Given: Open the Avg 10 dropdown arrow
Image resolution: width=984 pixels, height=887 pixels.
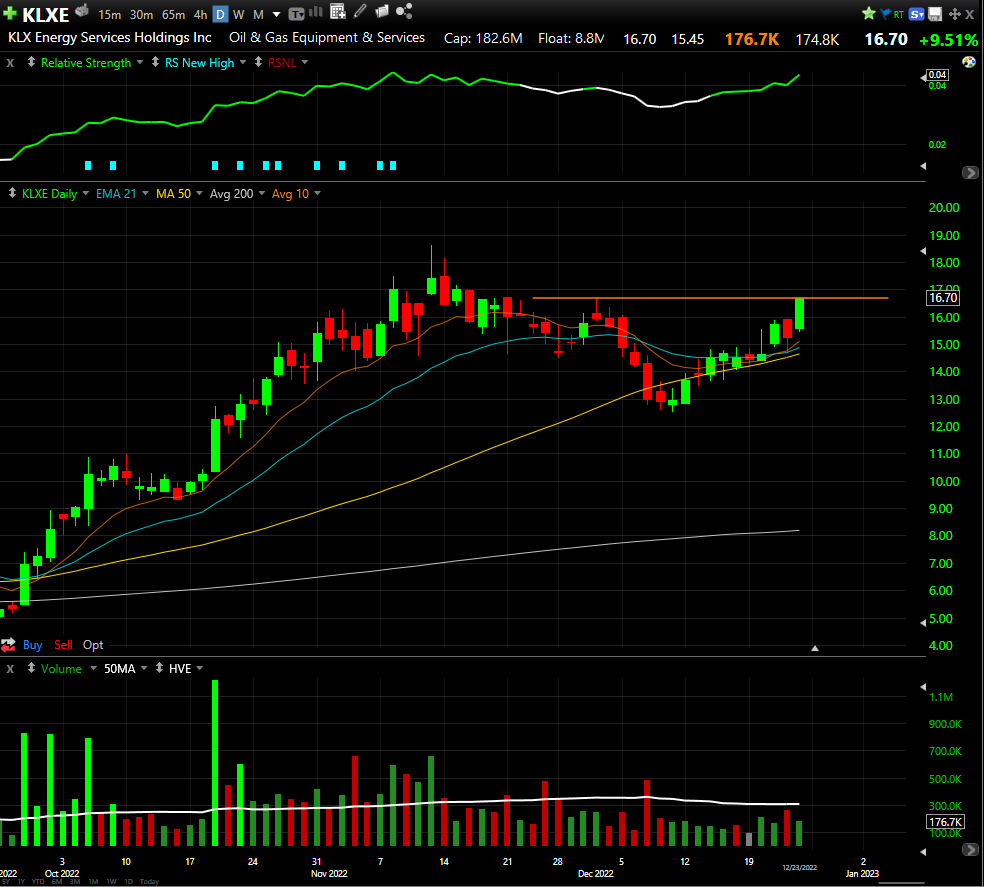Looking at the screenshot, I should (x=318, y=193).
